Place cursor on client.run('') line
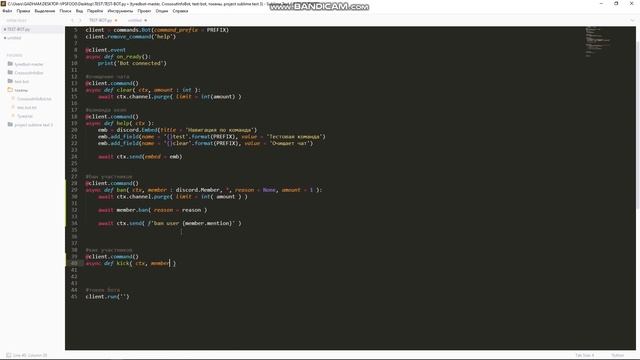Screen dimensions: 640x360 tap(107, 297)
